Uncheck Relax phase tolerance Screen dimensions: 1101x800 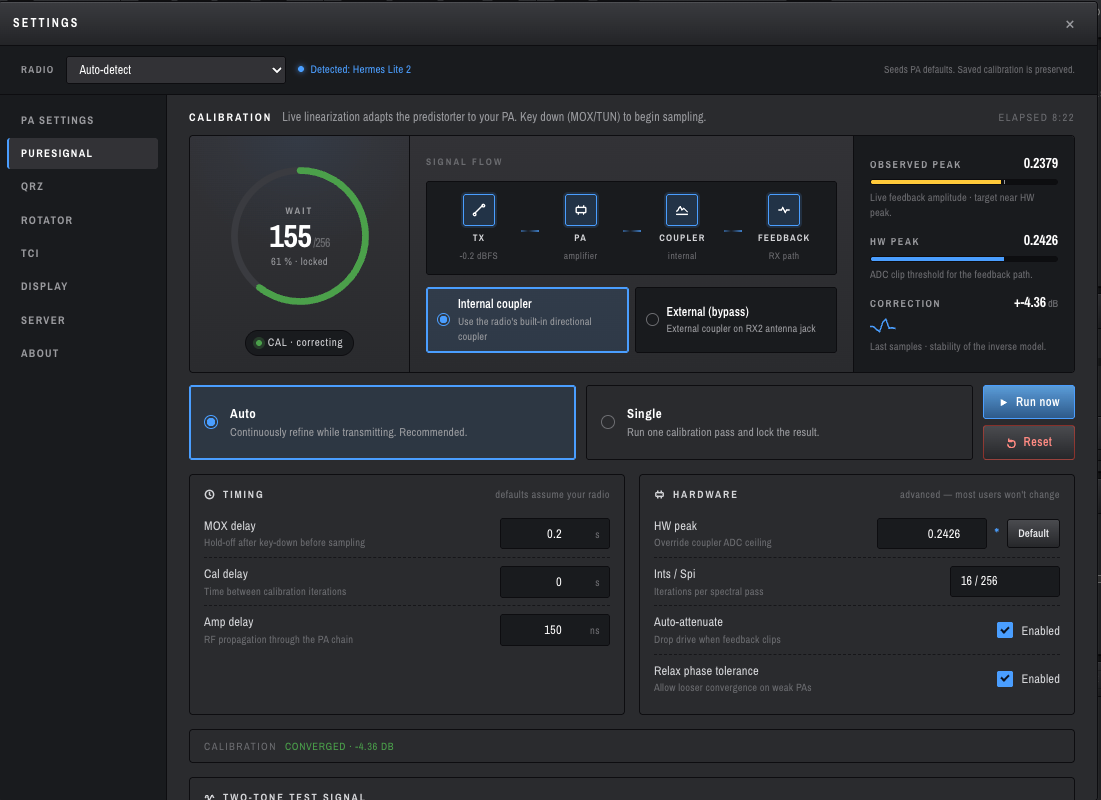(x=1005, y=678)
